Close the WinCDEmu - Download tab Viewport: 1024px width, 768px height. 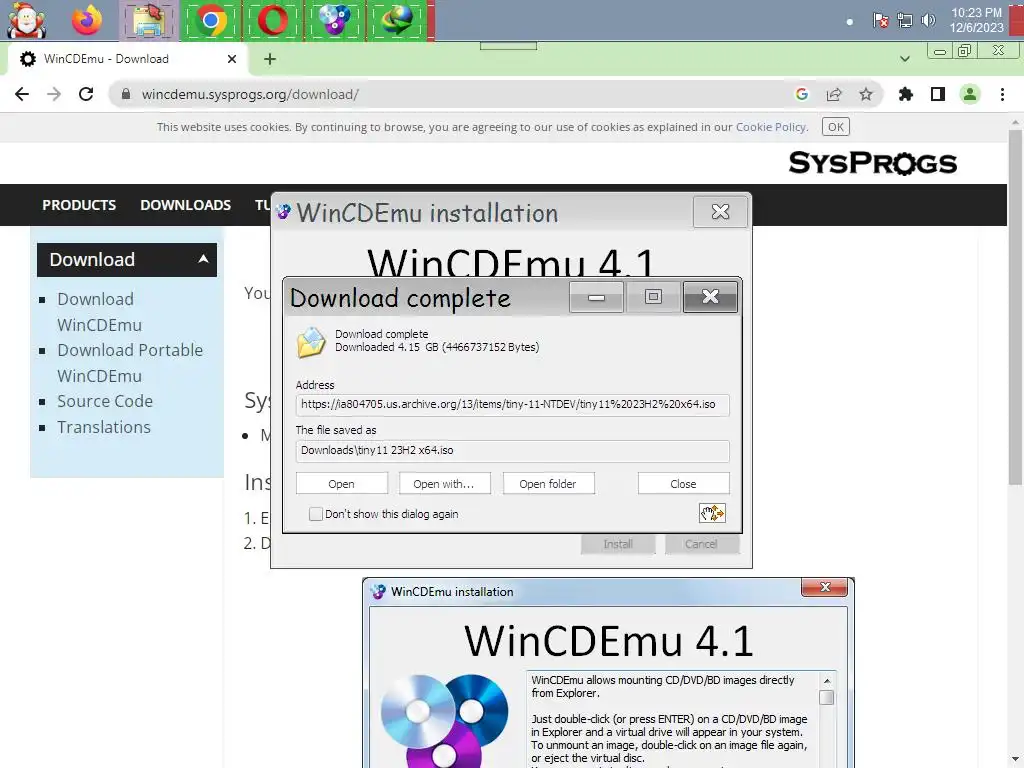[232, 59]
